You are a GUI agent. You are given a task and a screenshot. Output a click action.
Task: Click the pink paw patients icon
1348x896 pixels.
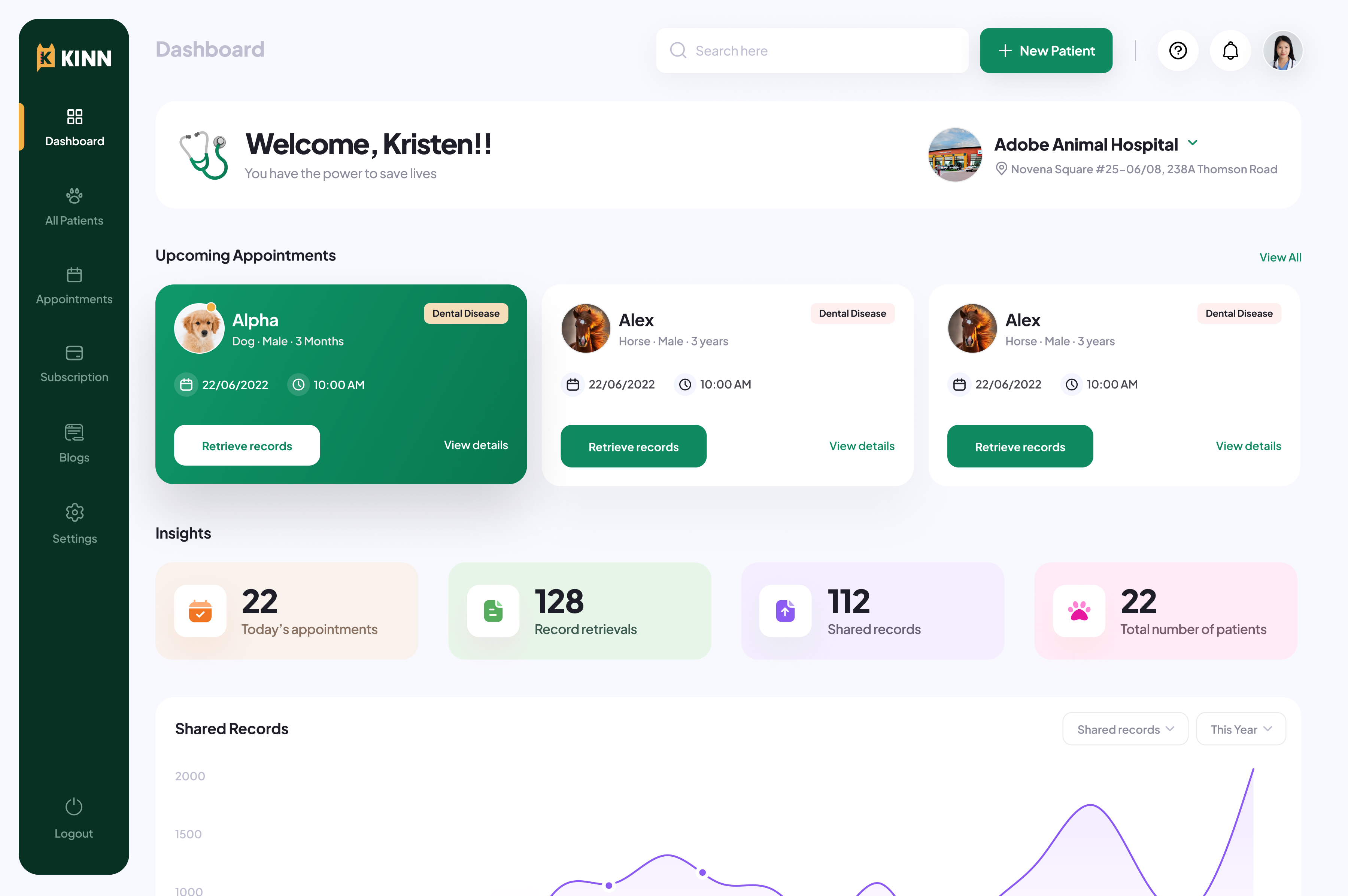(x=1079, y=611)
